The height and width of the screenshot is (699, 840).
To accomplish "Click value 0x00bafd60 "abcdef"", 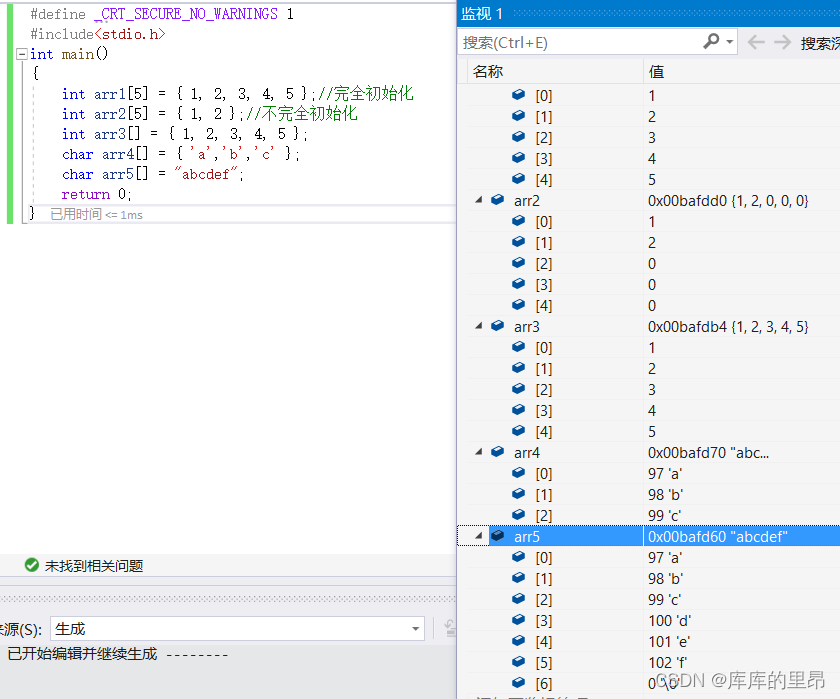I will tap(717, 537).
